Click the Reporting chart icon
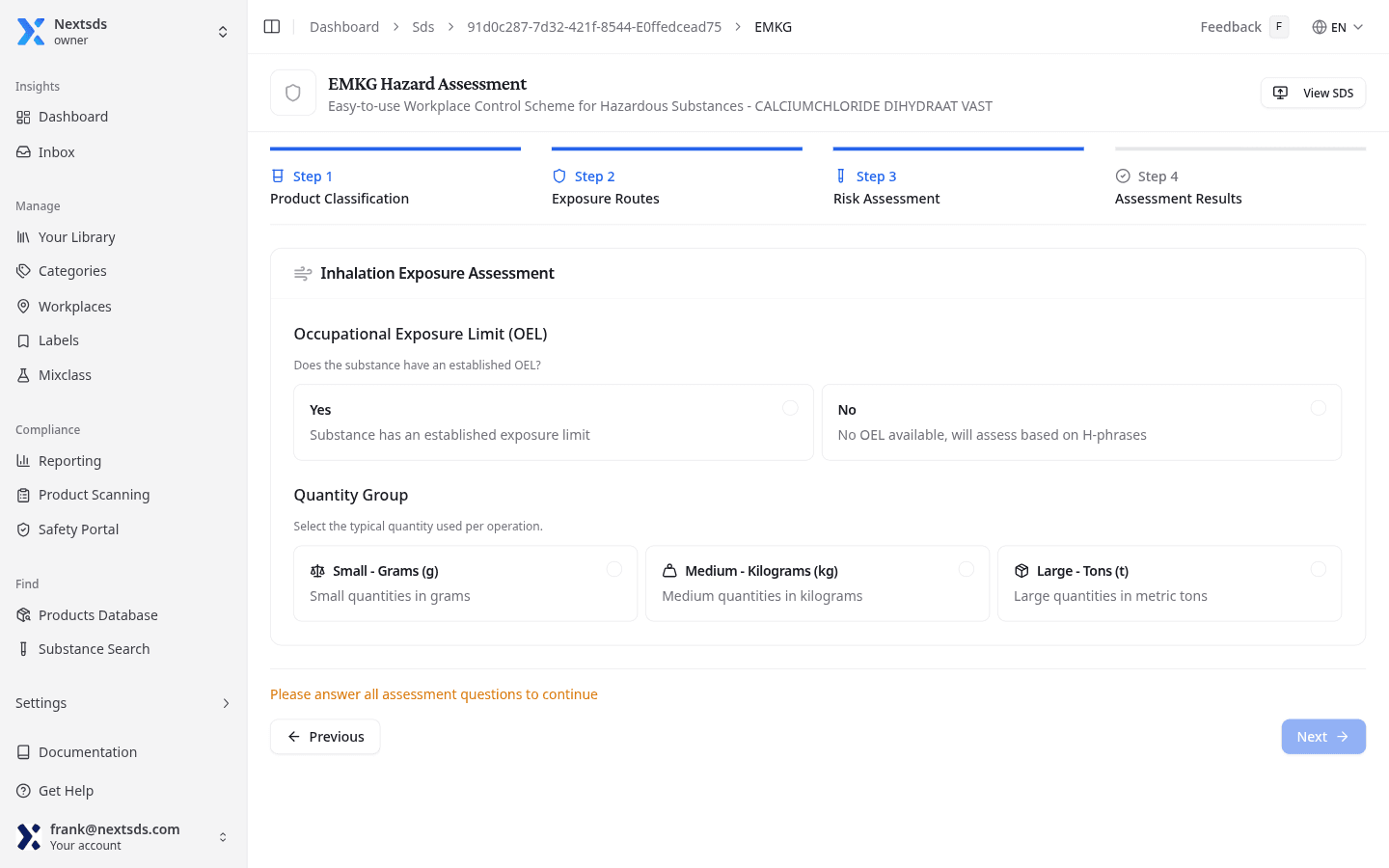 (23, 461)
